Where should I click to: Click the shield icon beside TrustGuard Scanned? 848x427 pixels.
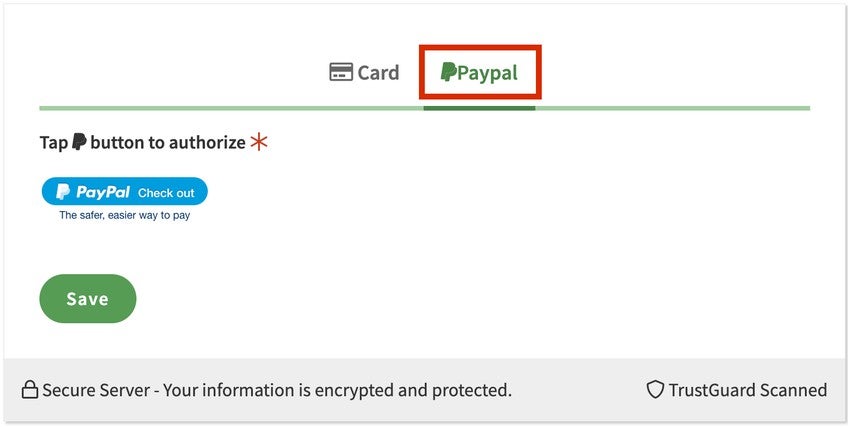coord(655,390)
